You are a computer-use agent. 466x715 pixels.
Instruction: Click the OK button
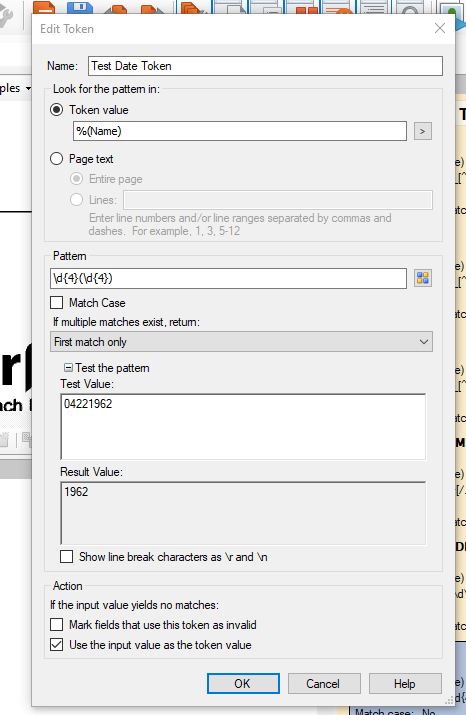pyautogui.click(x=243, y=684)
